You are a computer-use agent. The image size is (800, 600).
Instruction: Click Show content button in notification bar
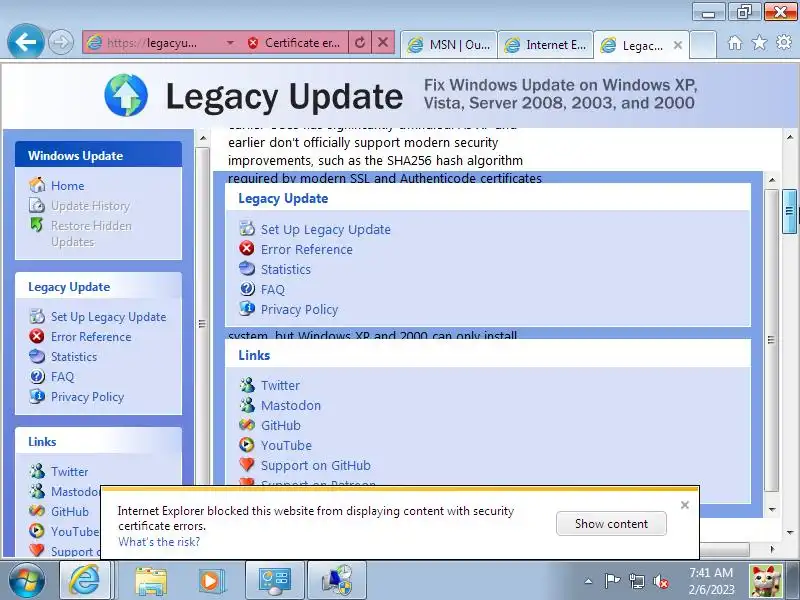[611, 523]
